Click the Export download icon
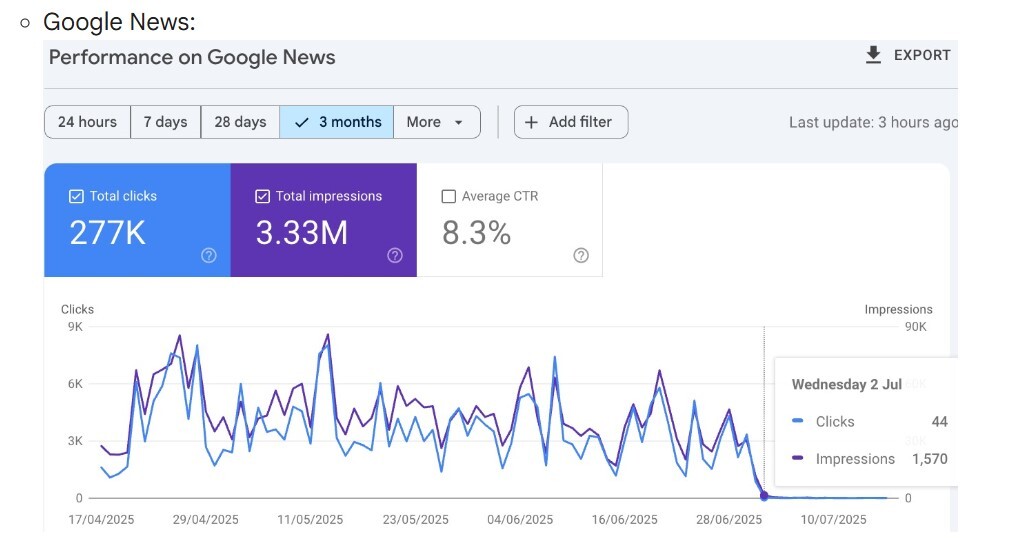Screen dimensions: 1018x538 (873, 55)
